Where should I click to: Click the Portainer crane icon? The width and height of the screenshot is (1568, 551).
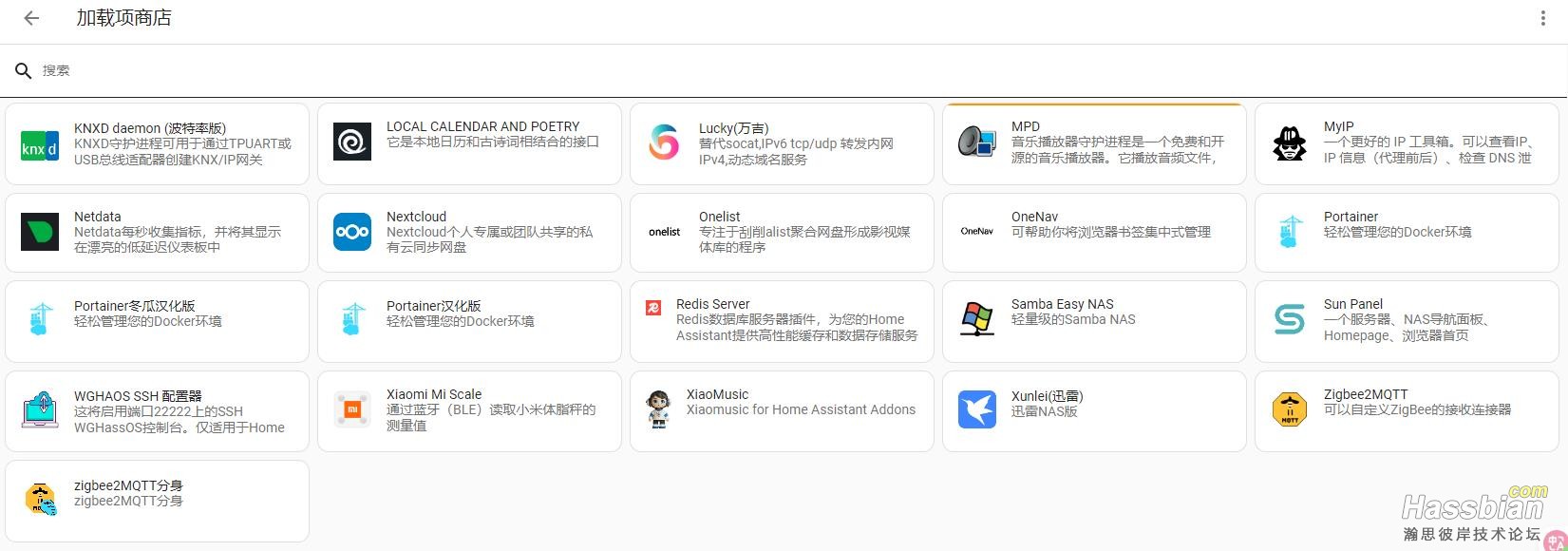pyautogui.click(x=1290, y=232)
